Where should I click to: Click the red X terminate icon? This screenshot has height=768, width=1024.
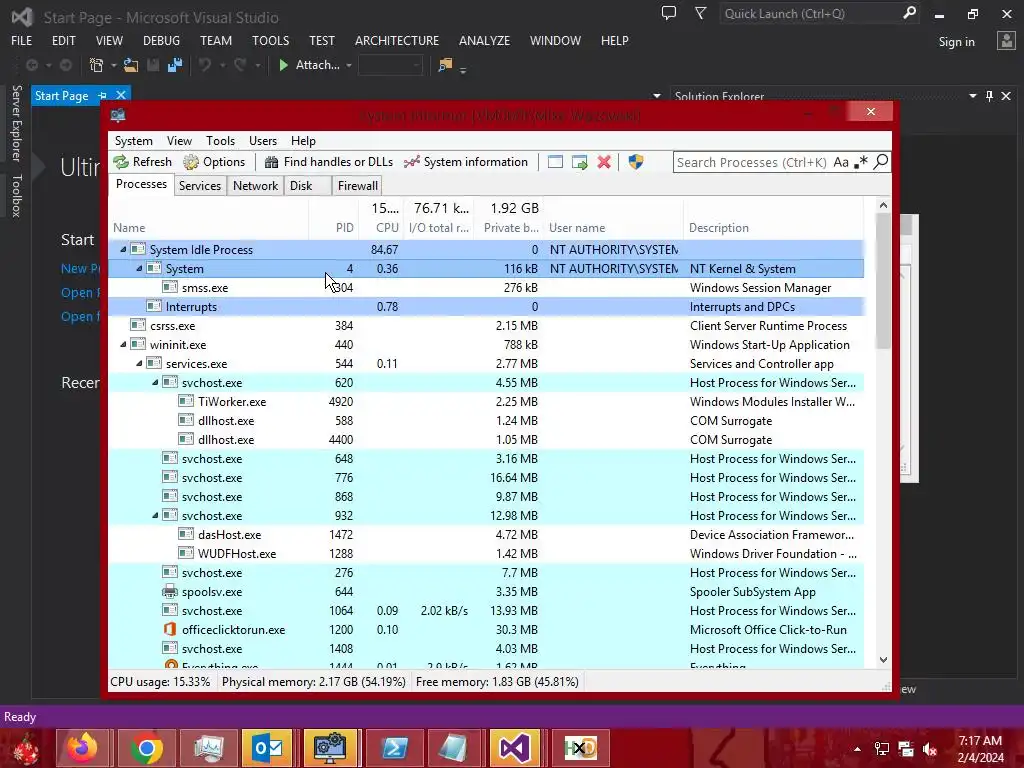604,162
